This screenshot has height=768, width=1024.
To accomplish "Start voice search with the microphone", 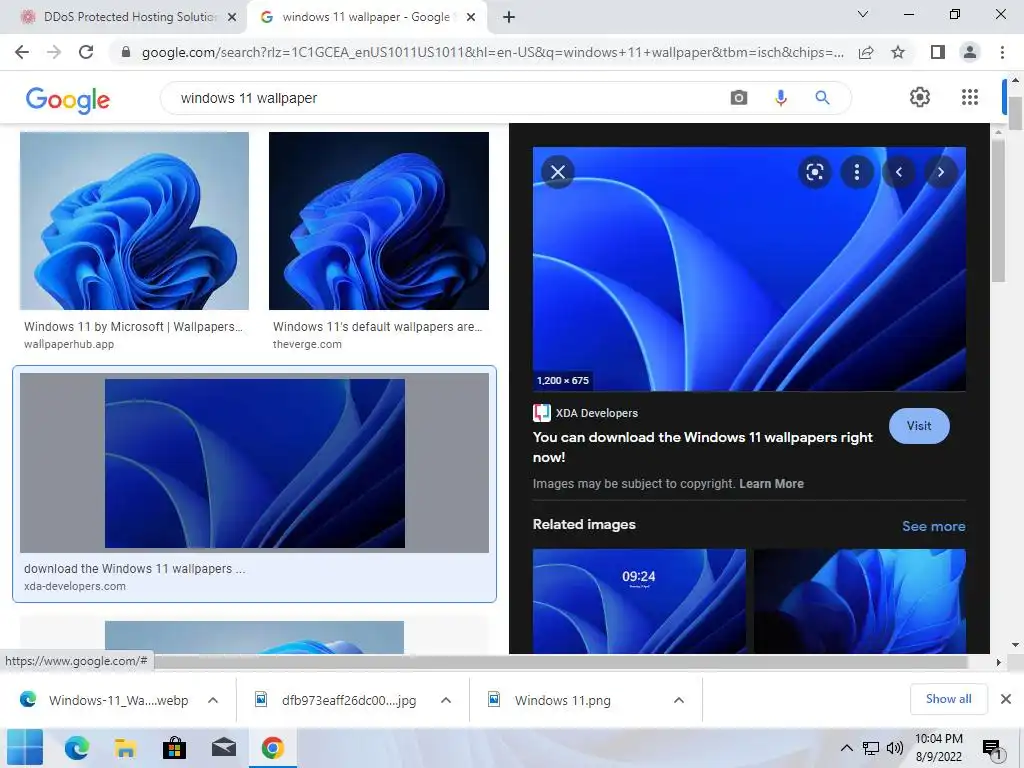I will click(x=780, y=98).
